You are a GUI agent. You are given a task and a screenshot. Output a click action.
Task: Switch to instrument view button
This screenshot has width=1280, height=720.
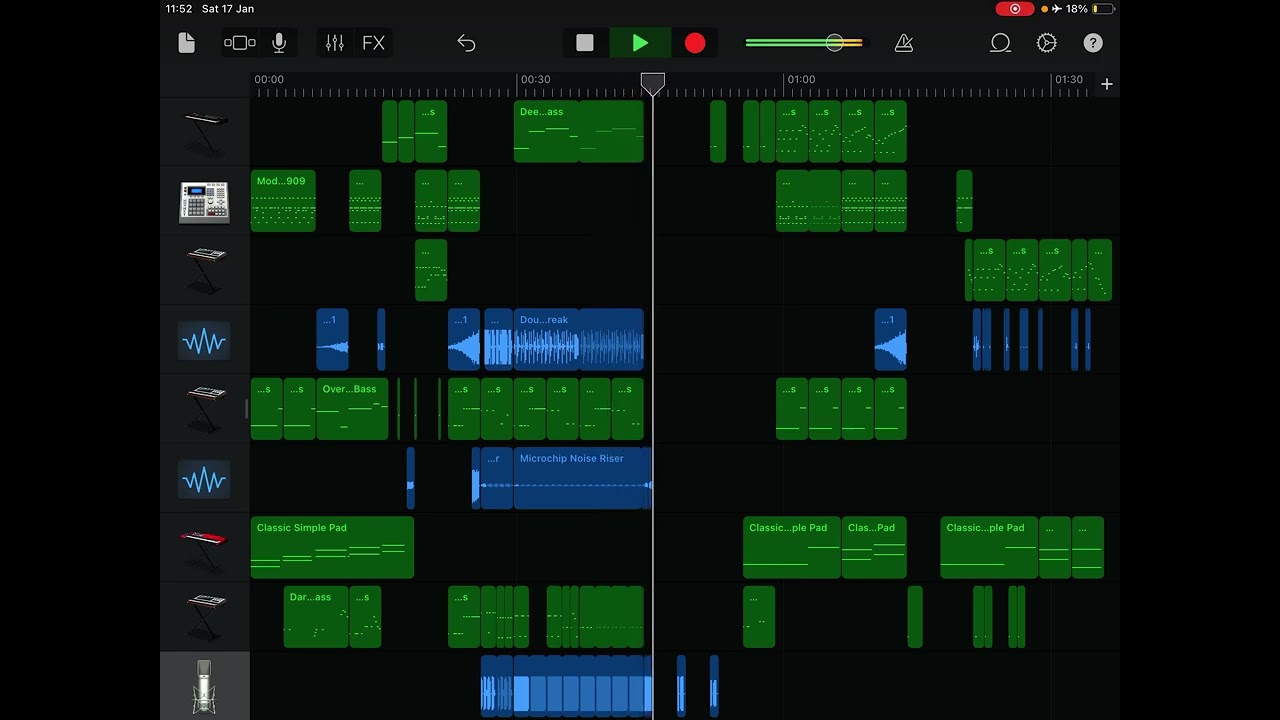240,43
